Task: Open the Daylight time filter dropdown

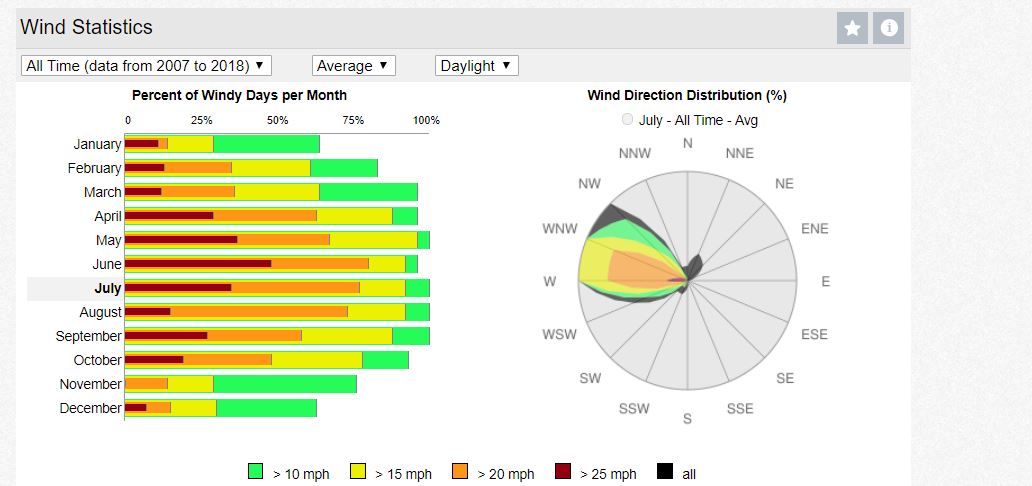Action: coord(477,66)
